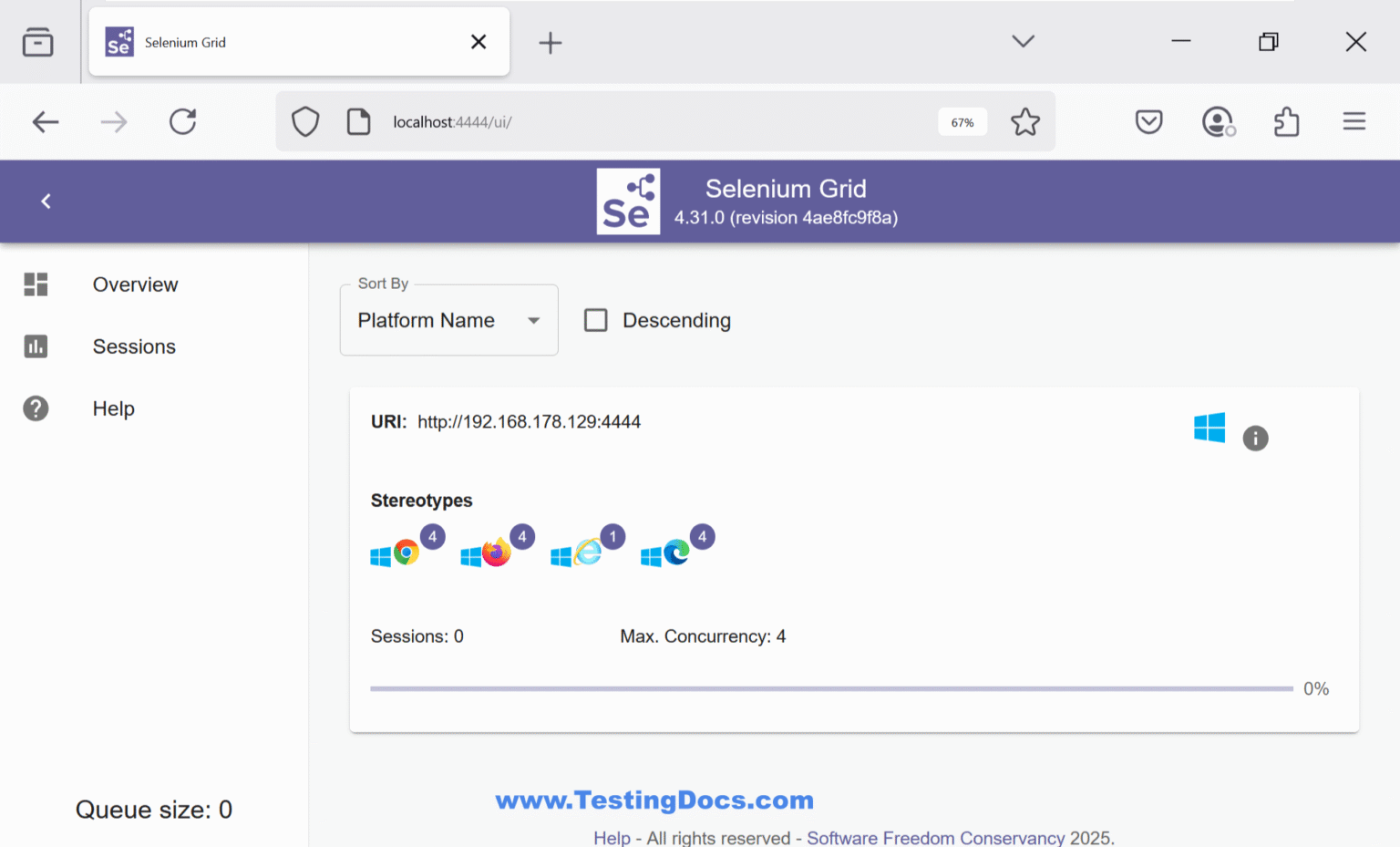Click the Selenium Grid logo in the header
Viewport: 1400px width, 847px height.
(628, 201)
